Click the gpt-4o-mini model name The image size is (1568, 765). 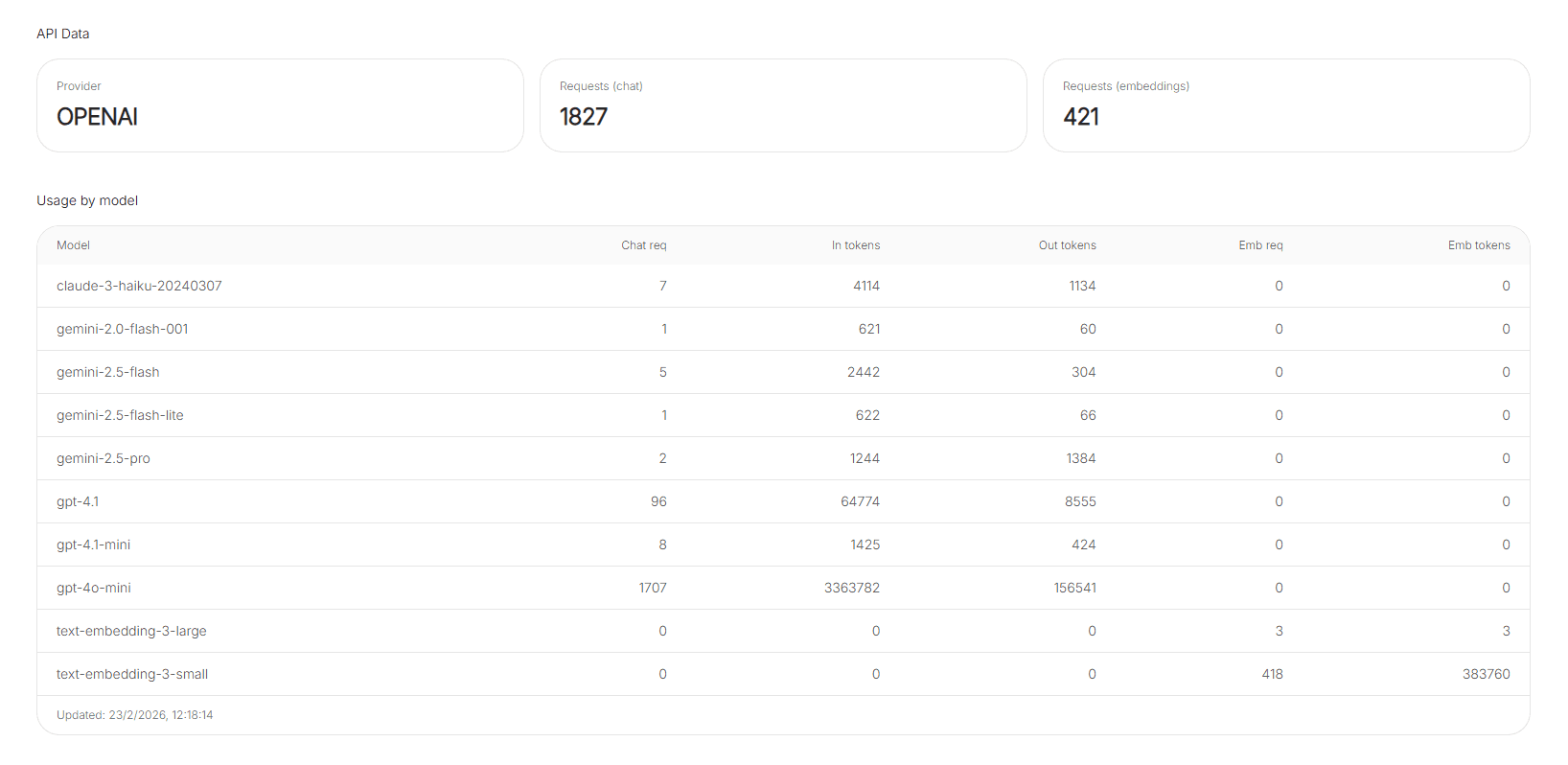(x=94, y=588)
